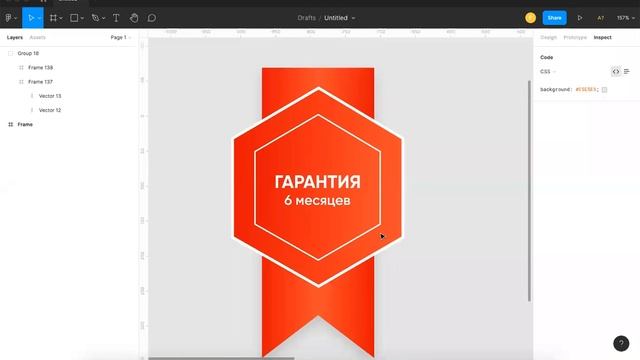640x360 pixels.
Task: Click the Frame 138 layer icon
Action: 21,68
